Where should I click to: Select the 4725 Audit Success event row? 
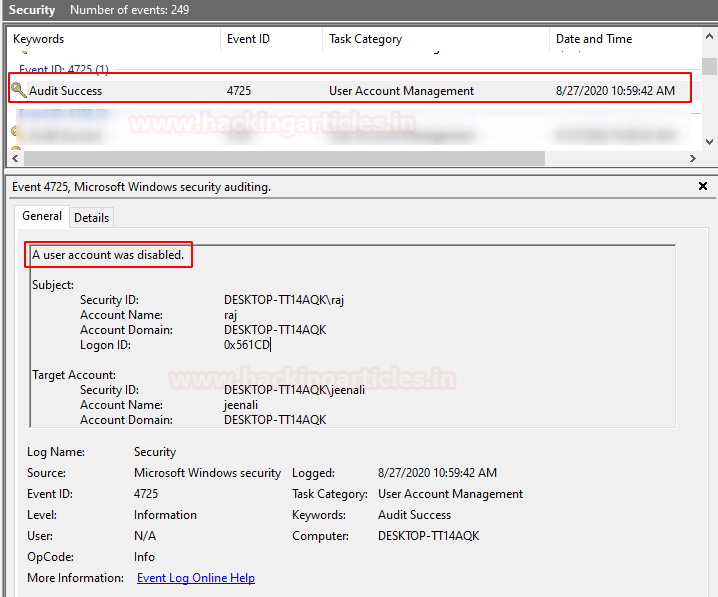click(x=350, y=88)
